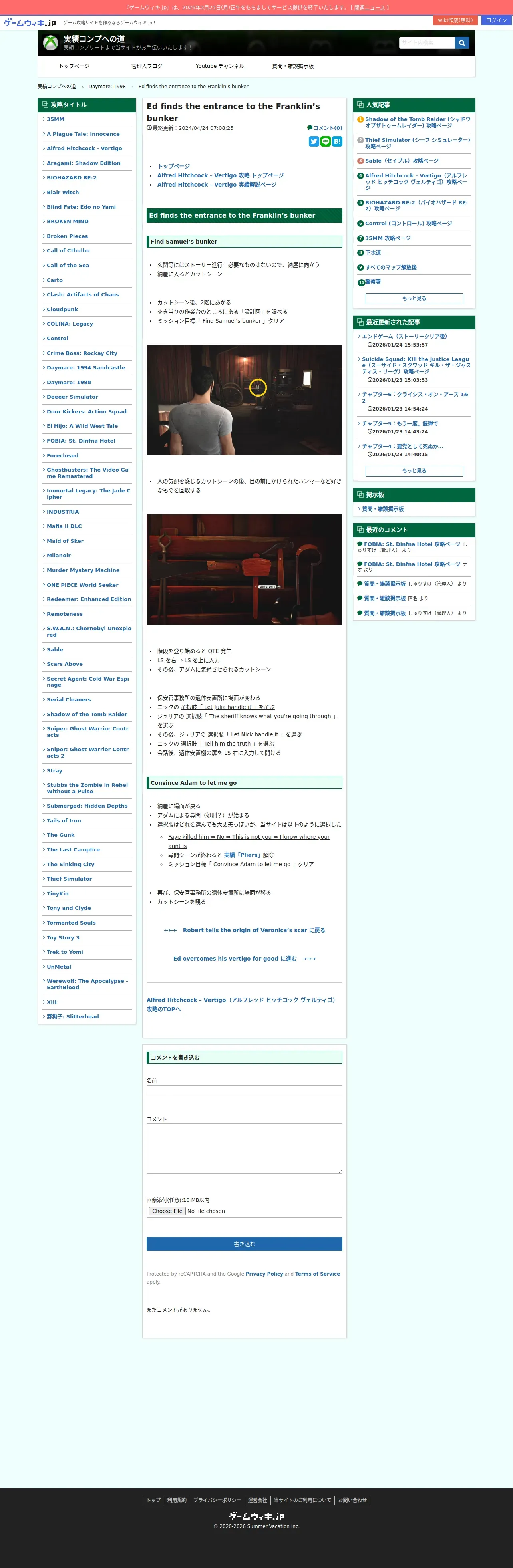Open the Terms of Service link
Screen dimensions: 513x1568
(317, 1274)
